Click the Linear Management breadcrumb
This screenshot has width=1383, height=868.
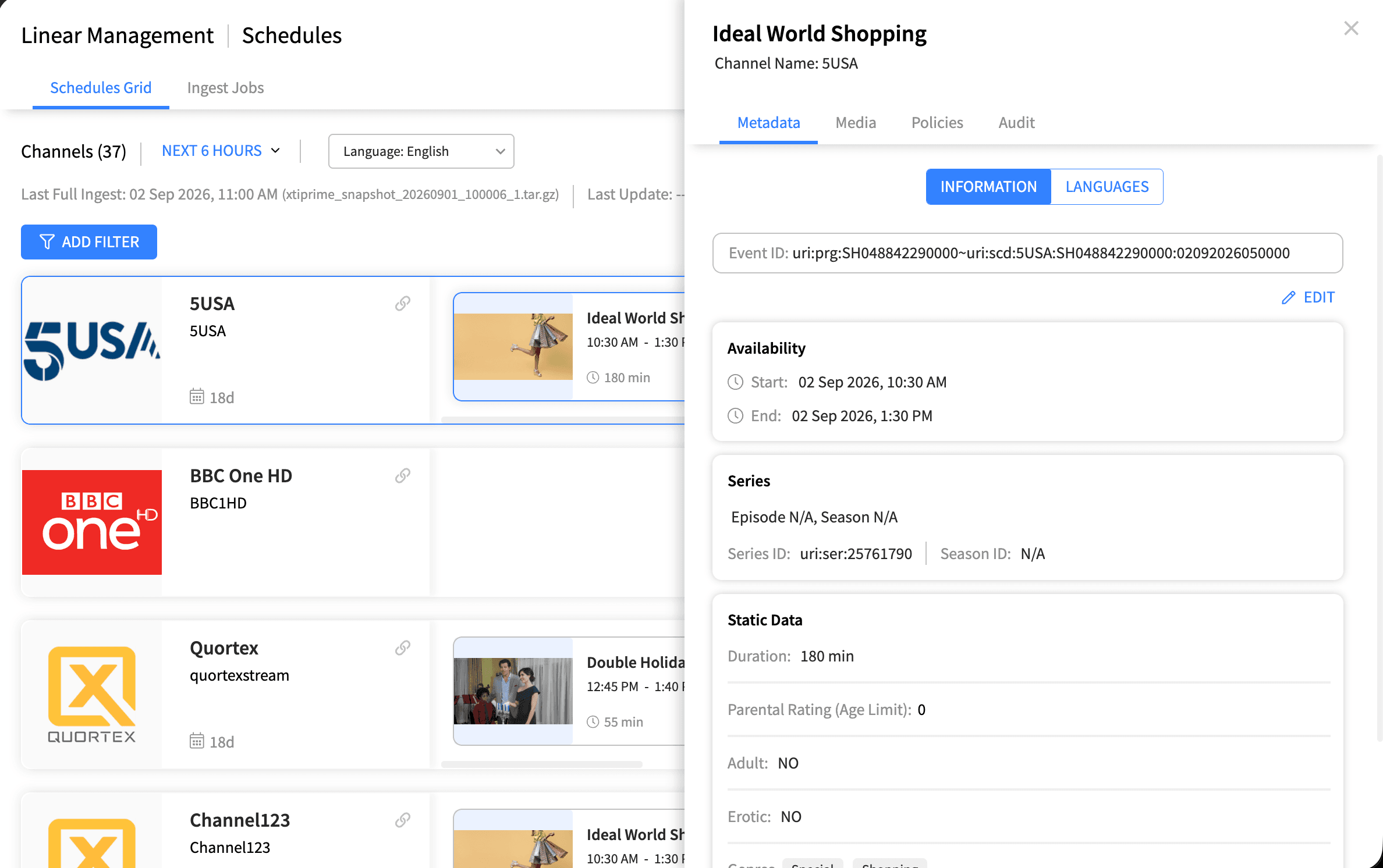118,35
